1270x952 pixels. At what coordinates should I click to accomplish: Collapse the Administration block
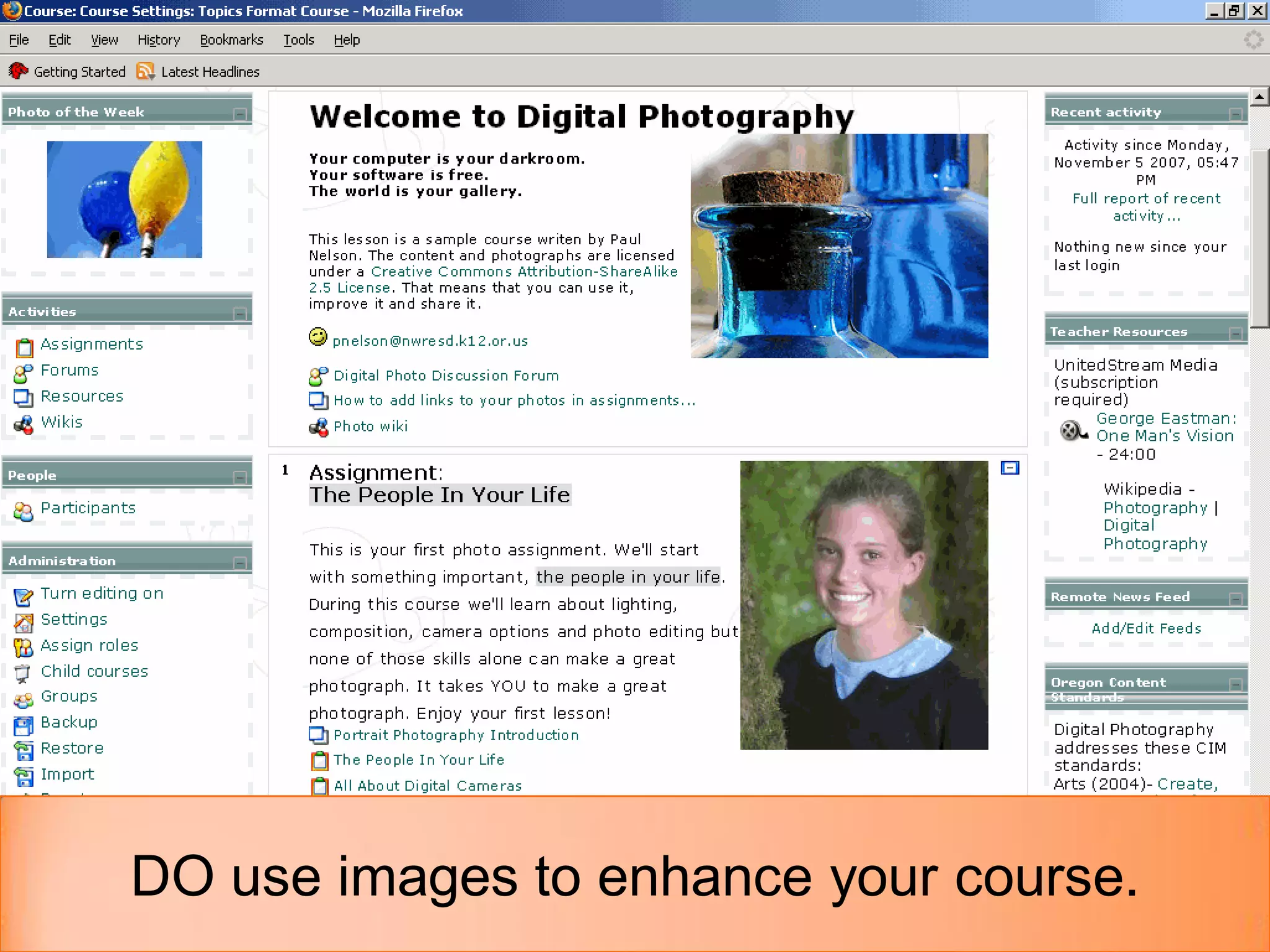240,563
